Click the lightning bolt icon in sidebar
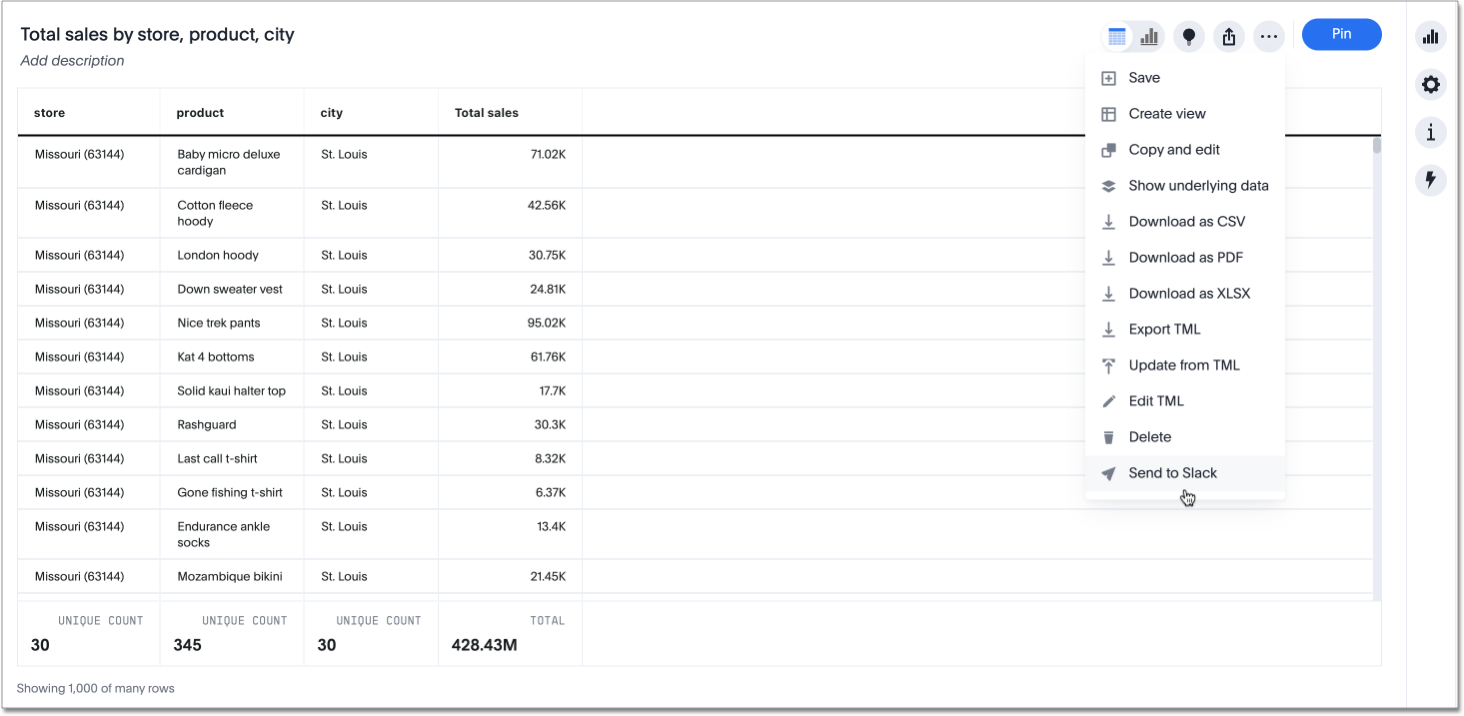Viewport: 1464px width, 716px height. tap(1431, 180)
